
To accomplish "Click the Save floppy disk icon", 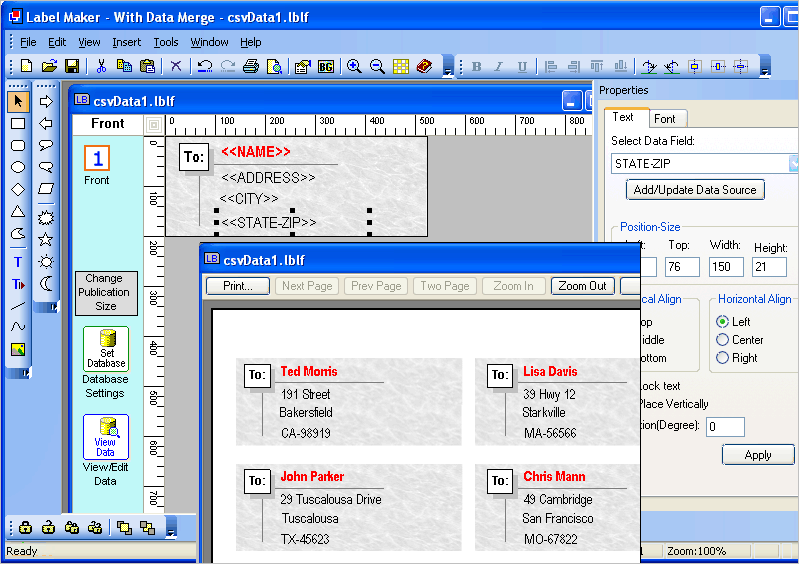I will point(72,66).
